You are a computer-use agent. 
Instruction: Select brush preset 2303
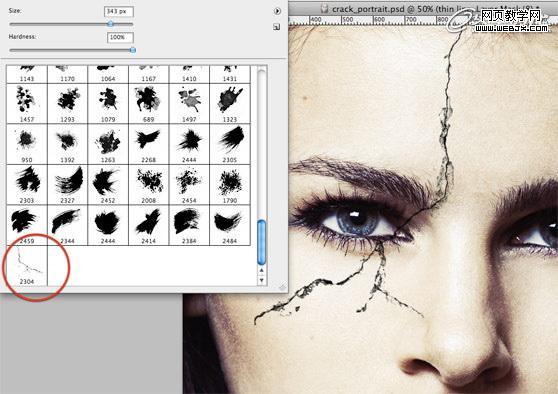click(x=27, y=184)
